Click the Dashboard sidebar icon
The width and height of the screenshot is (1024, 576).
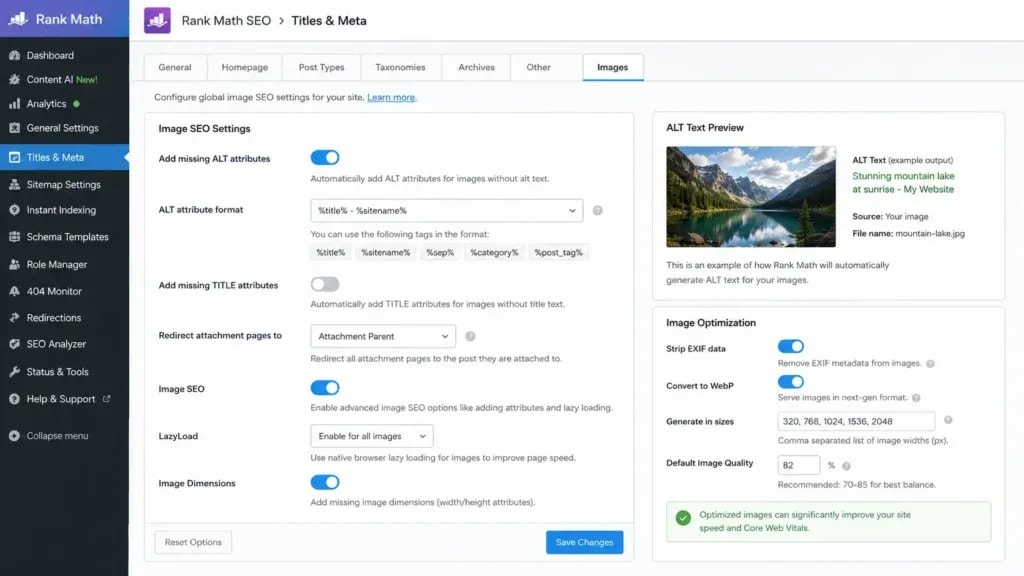[x=14, y=56]
